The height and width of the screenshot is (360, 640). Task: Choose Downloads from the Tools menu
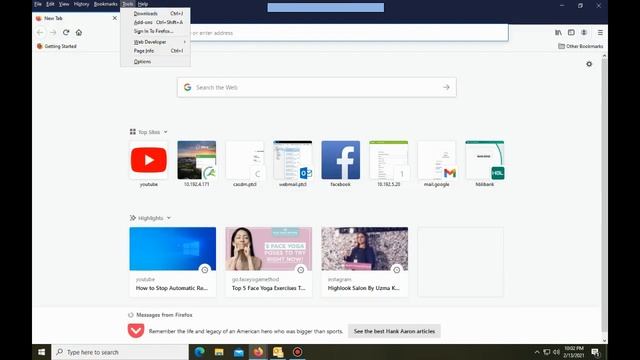(x=155, y=13)
